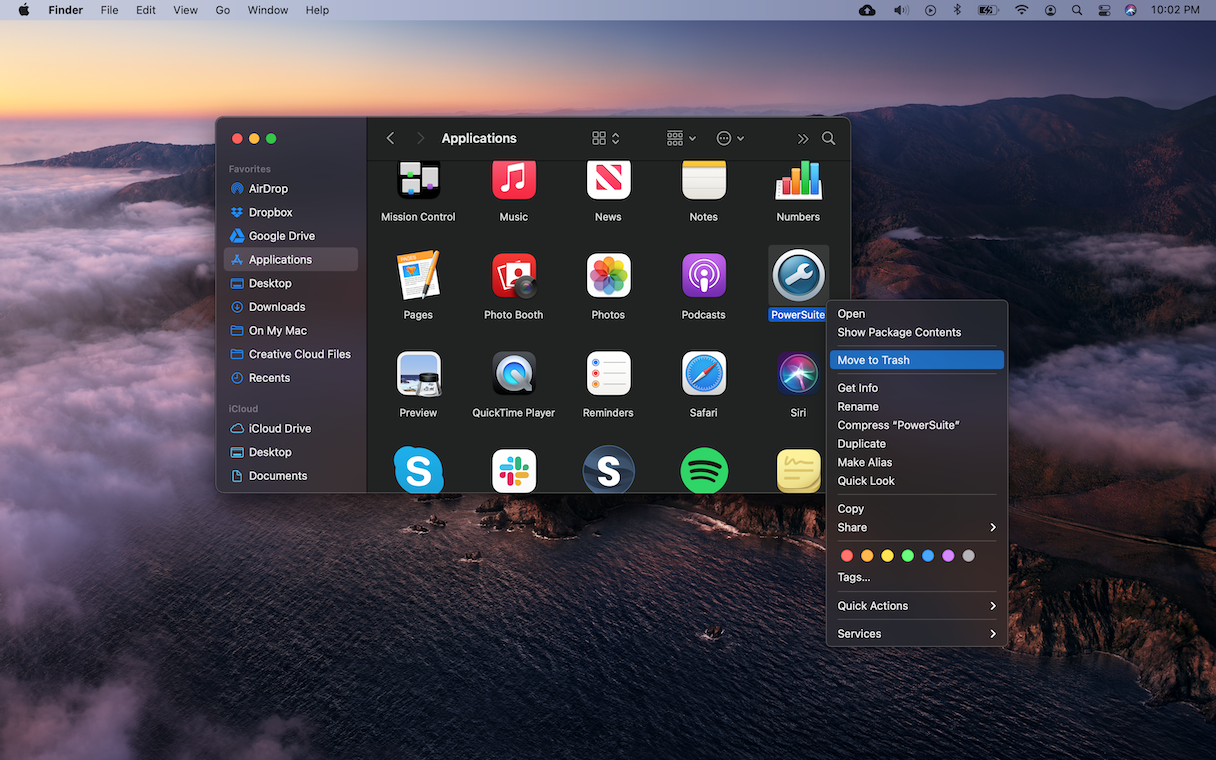Viewport: 1216px width, 760px height.
Task: Expand the Services submenu
Action: 917,634
